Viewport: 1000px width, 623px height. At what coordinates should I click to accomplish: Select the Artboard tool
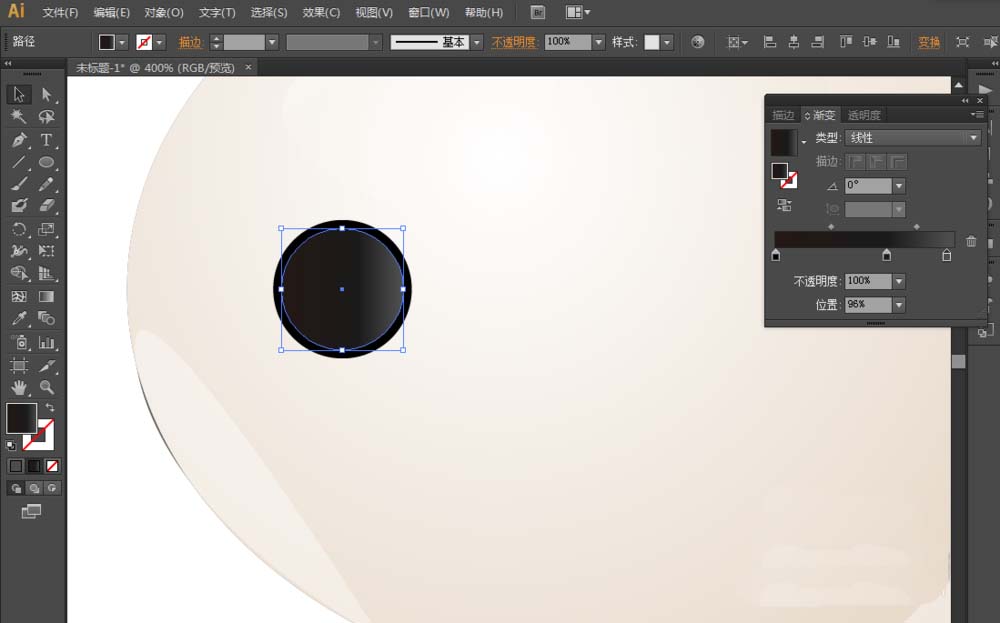18,365
